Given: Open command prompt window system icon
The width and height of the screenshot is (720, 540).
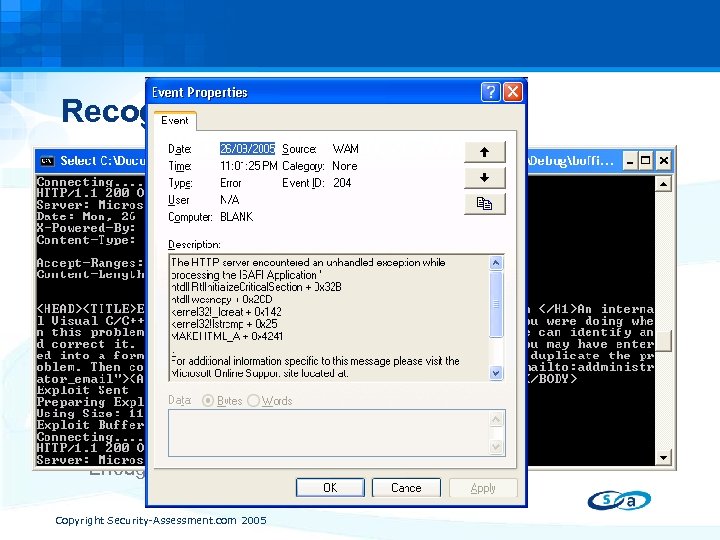Looking at the screenshot, I should point(47,161).
